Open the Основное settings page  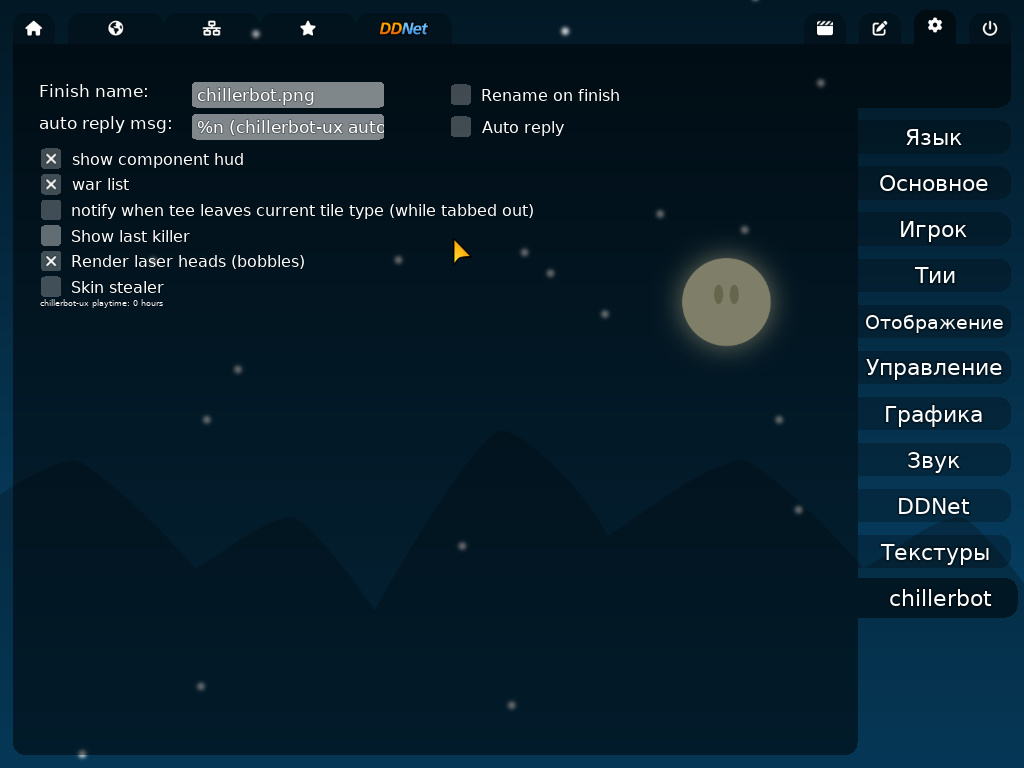pyautogui.click(x=934, y=184)
